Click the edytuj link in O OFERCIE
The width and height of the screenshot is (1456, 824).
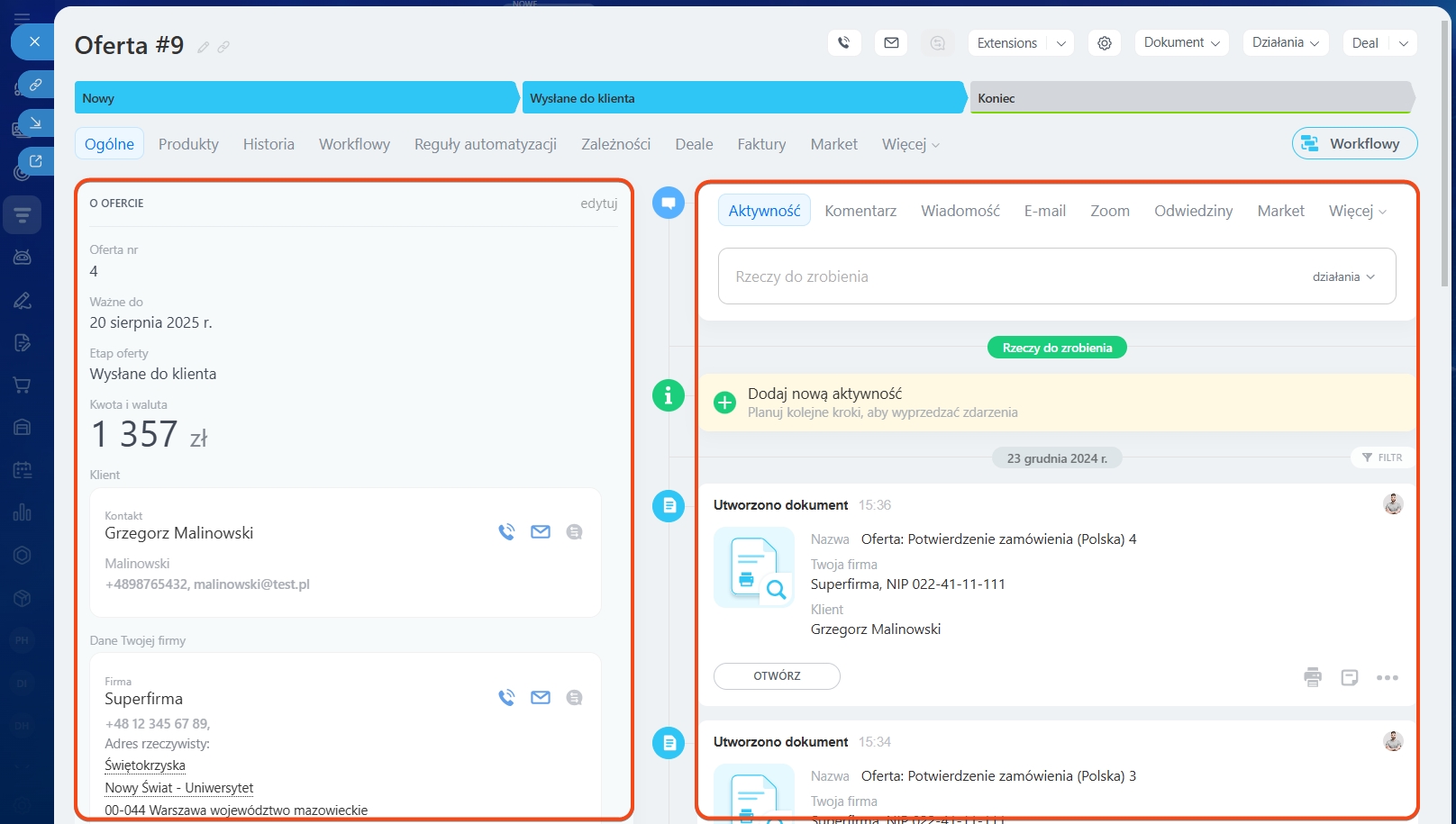point(598,204)
